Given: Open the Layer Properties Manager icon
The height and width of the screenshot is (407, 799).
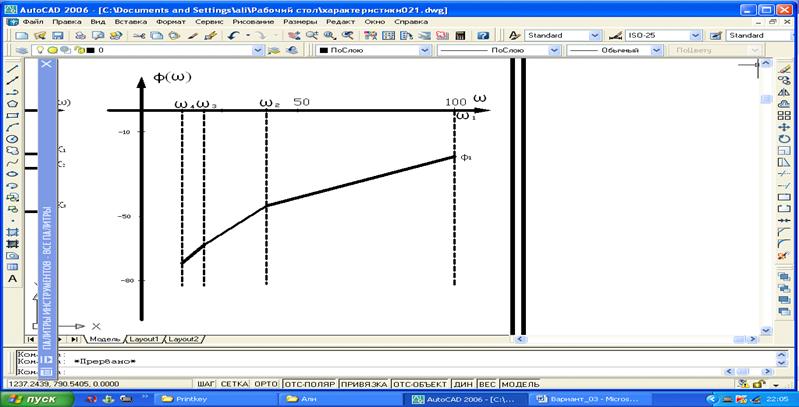Looking at the screenshot, I should 21,50.
